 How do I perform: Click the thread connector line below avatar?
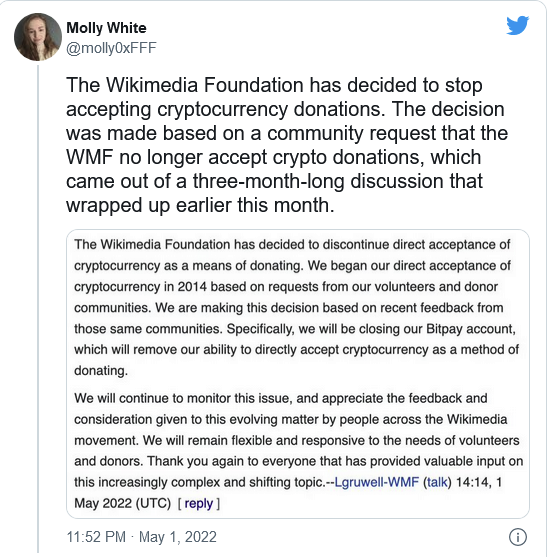pos(38,309)
